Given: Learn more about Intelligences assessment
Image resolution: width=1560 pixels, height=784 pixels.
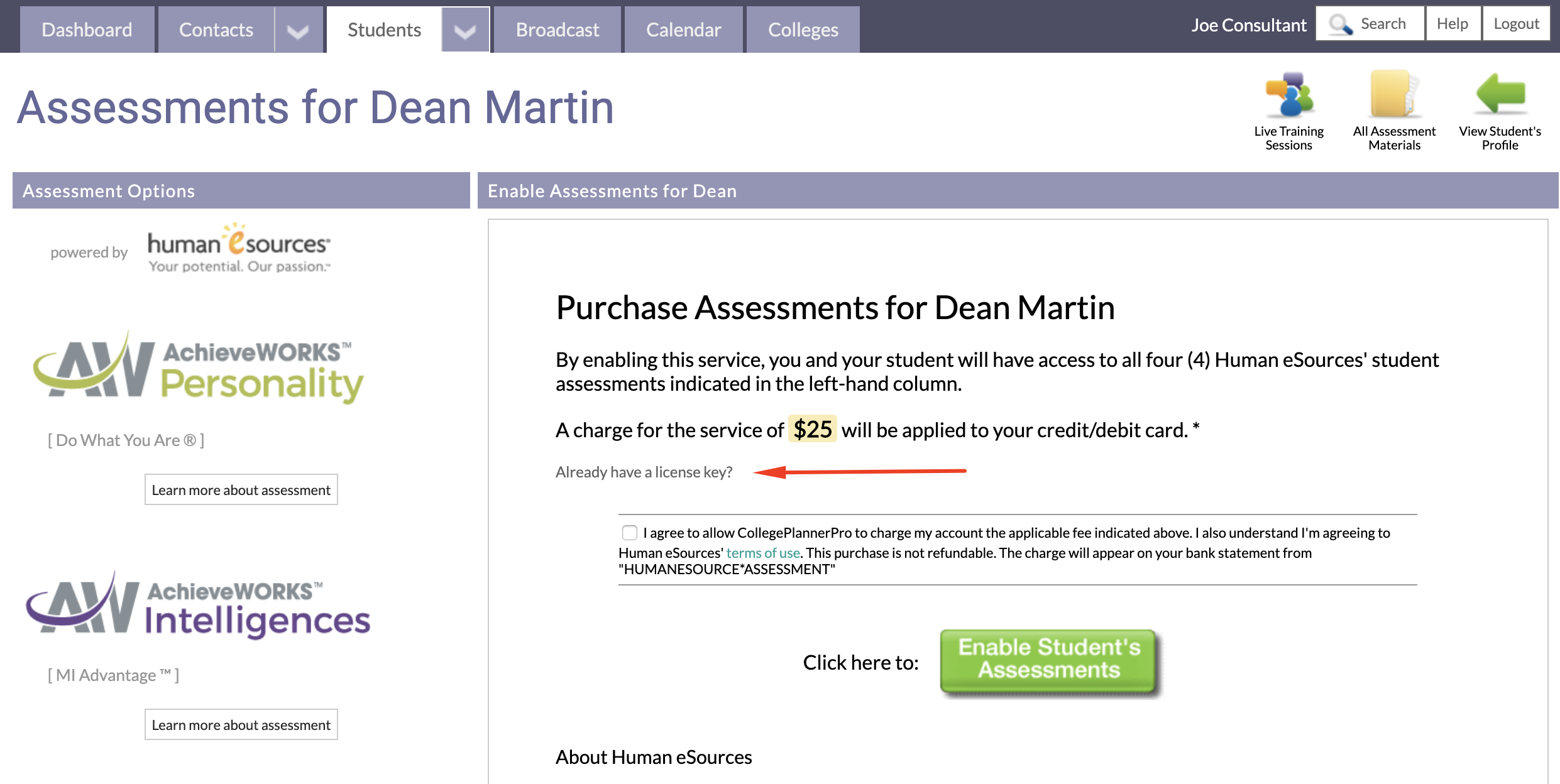Looking at the screenshot, I should (241, 724).
